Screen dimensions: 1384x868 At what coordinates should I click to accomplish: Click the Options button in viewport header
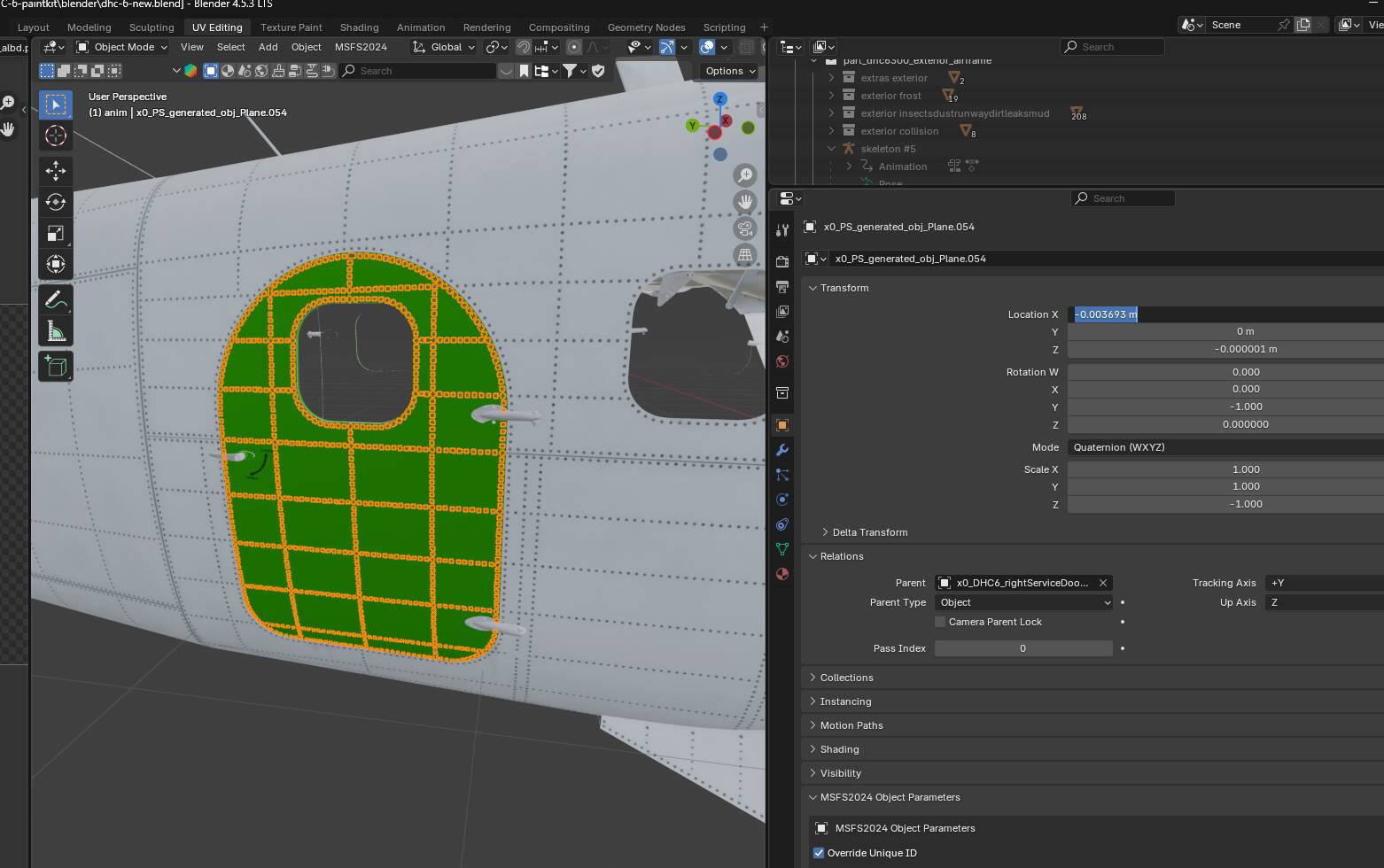pos(730,71)
